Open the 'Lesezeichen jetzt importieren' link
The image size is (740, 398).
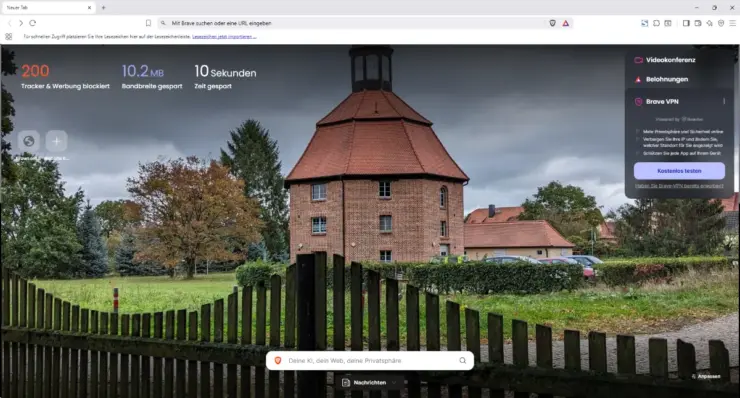click(x=224, y=36)
